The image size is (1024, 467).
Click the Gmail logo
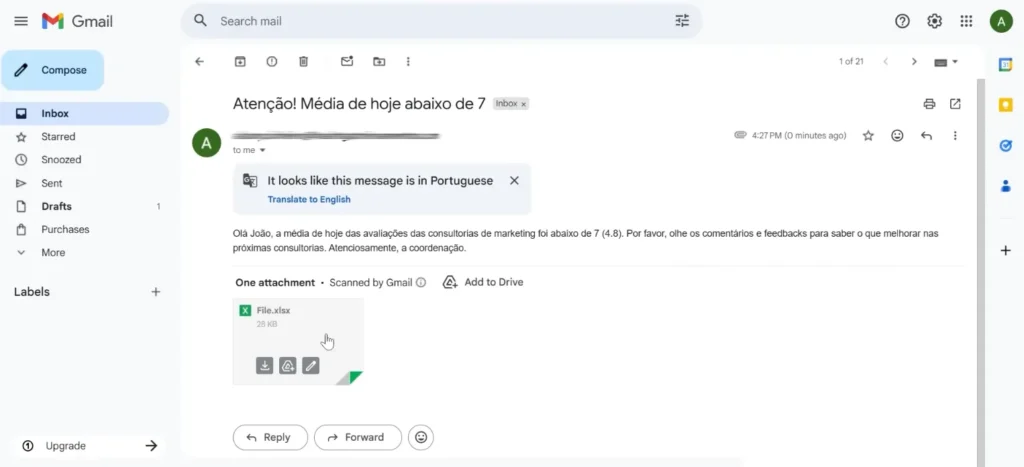[x=77, y=21]
